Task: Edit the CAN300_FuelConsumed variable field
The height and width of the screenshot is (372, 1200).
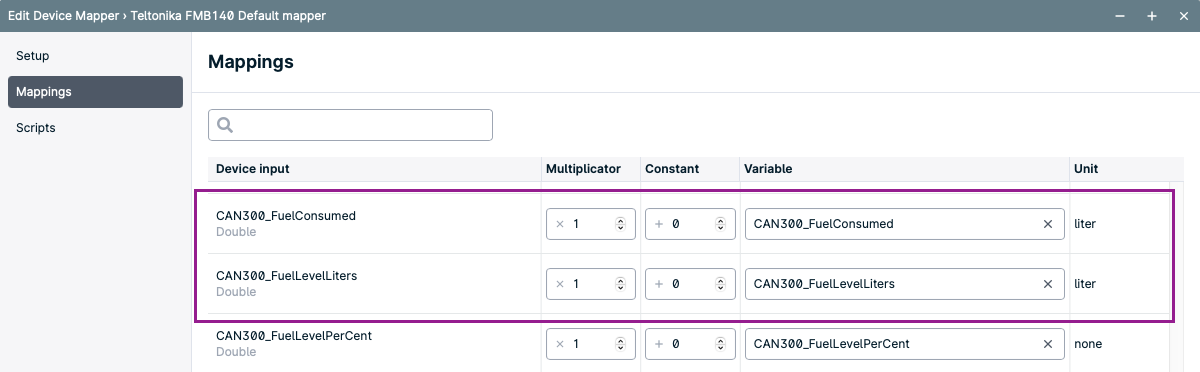Action: point(905,224)
